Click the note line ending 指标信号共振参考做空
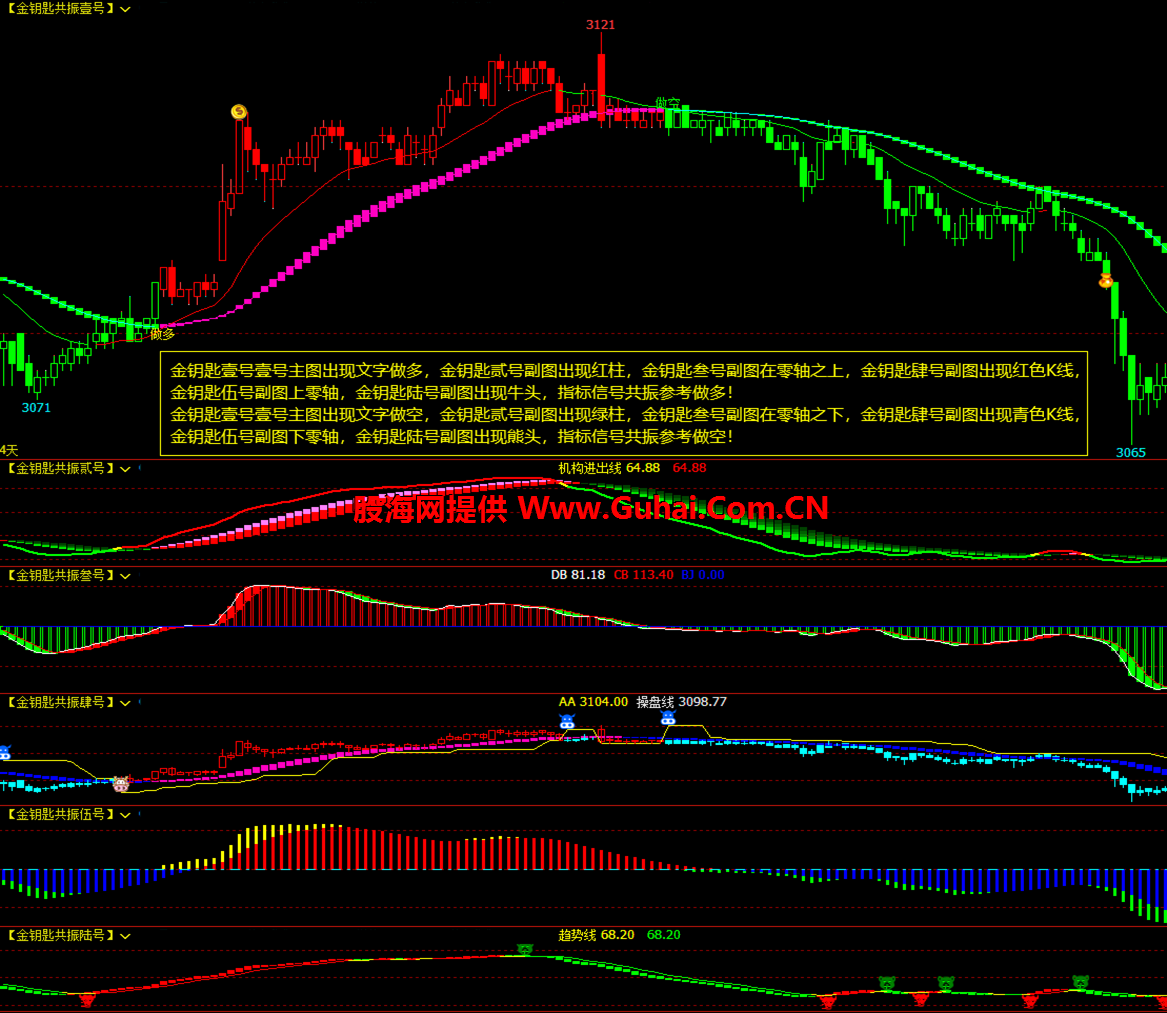This screenshot has height=1013, width=1167. pos(452,436)
